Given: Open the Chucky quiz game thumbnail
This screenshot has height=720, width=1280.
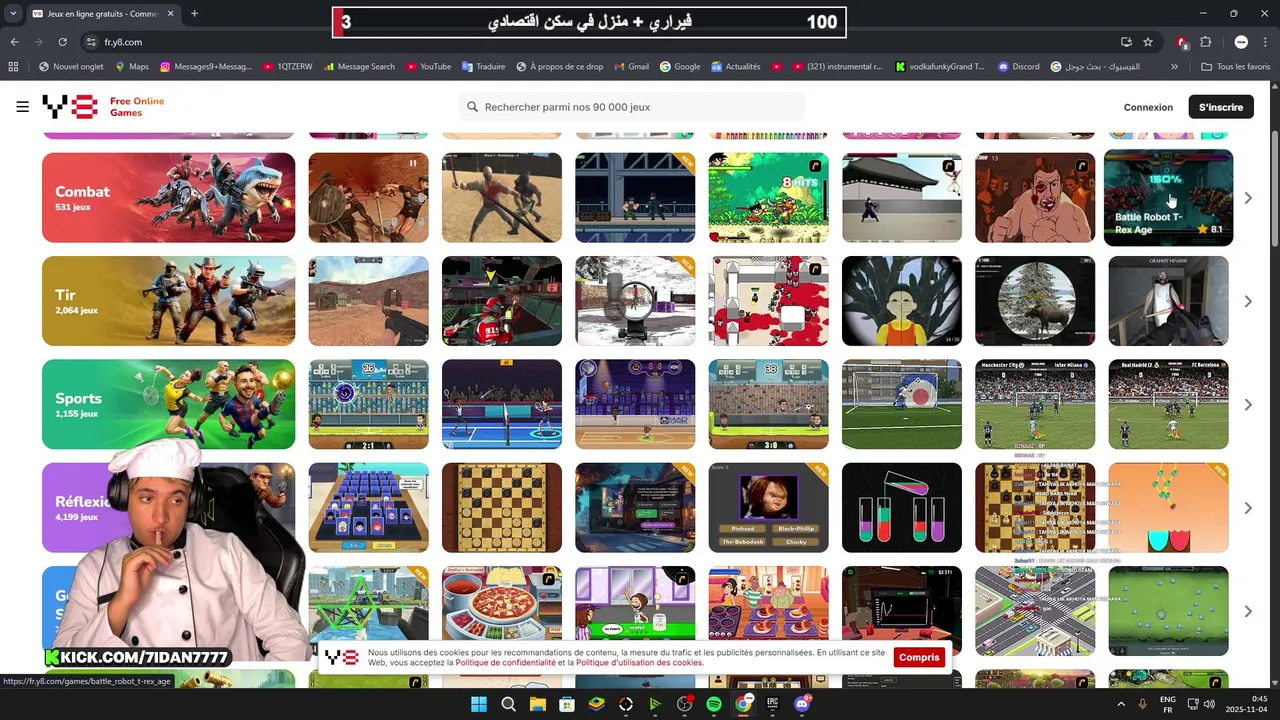Looking at the screenshot, I should tap(768, 508).
